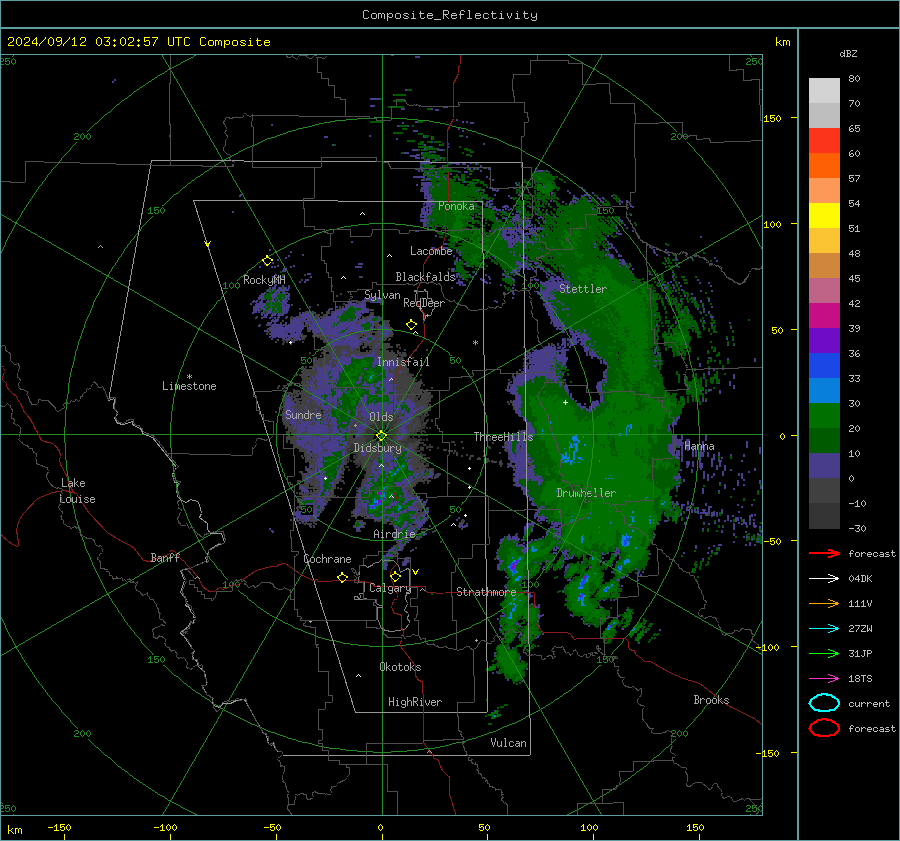Click the cyan current ellipse icon
The image size is (900, 841).
(824, 703)
